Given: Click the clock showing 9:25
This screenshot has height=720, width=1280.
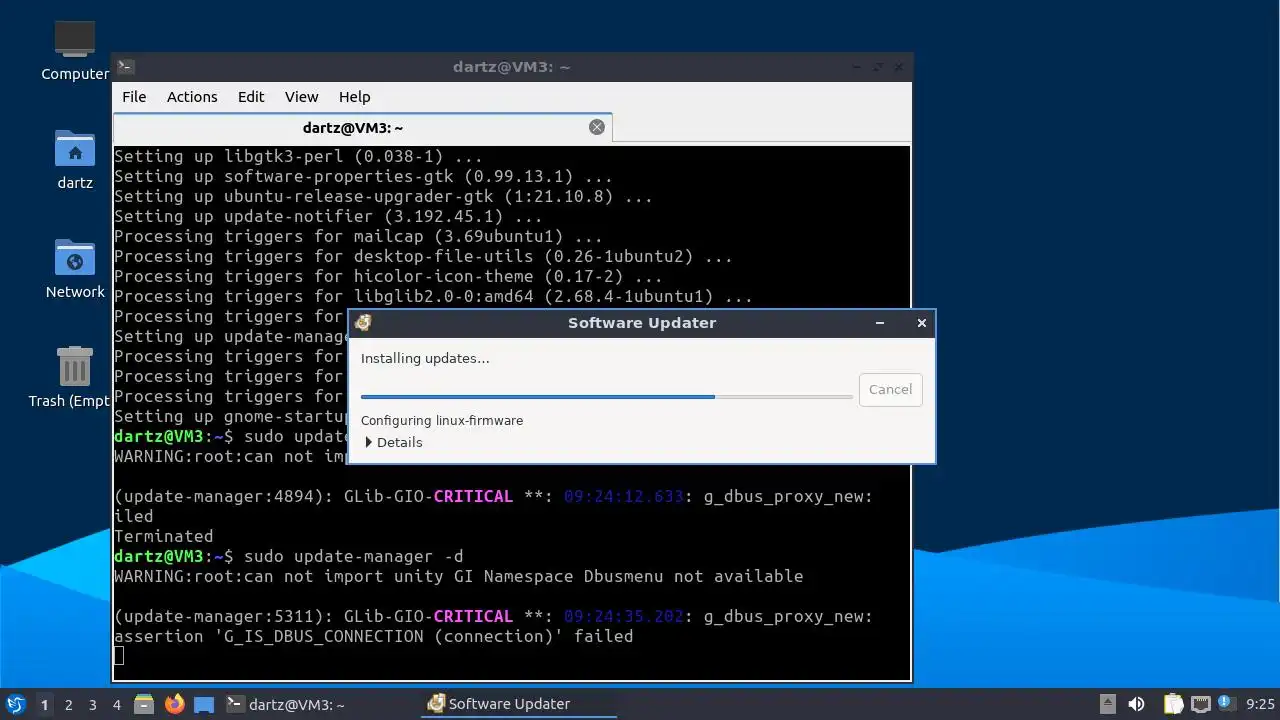Looking at the screenshot, I should (x=1260, y=704).
